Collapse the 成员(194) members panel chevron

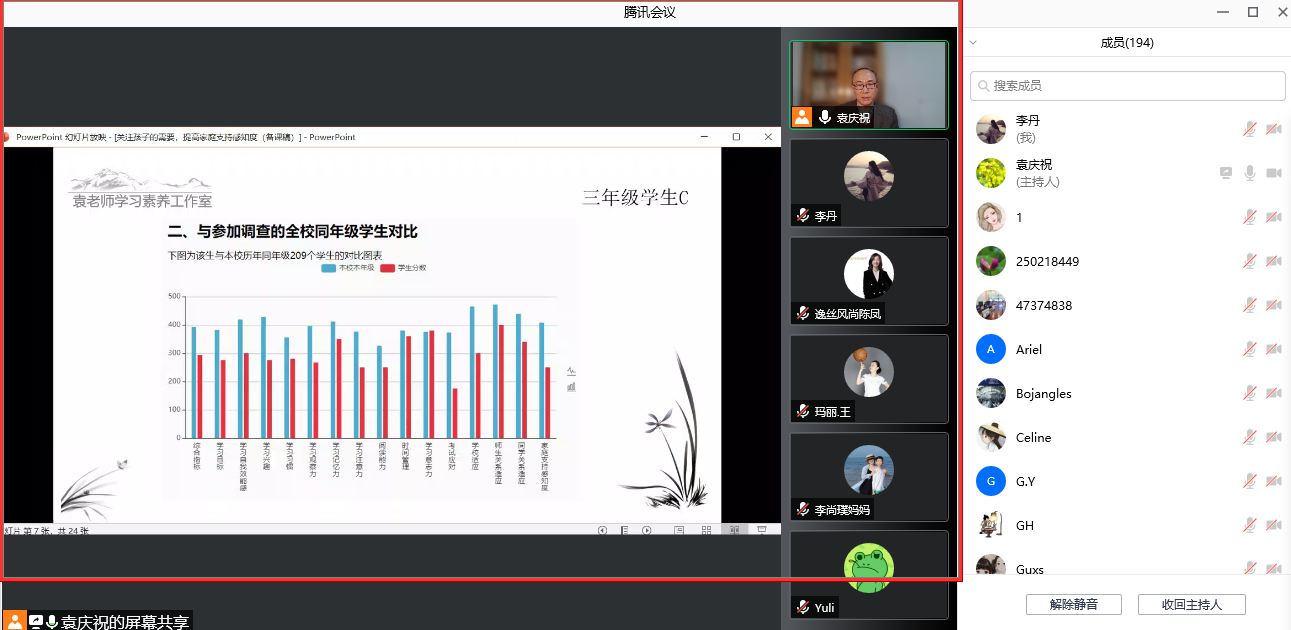pyautogui.click(x=973, y=43)
